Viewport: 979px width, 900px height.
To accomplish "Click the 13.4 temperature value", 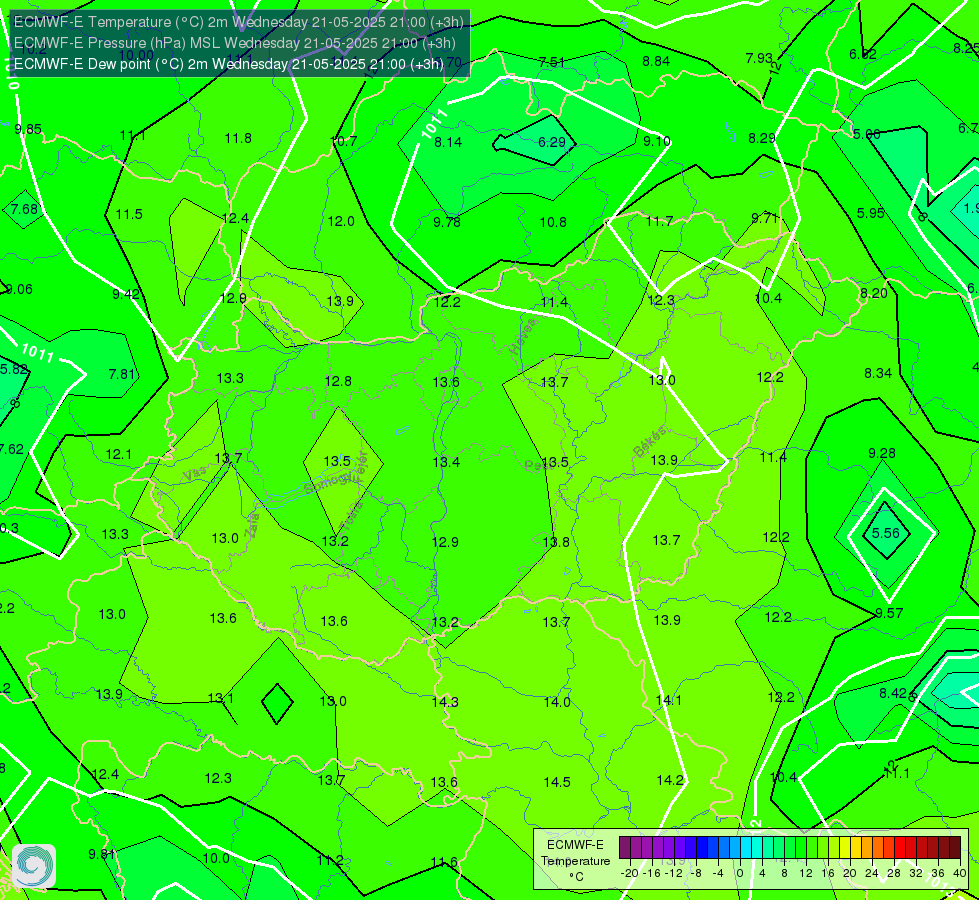I will pyautogui.click(x=446, y=462).
